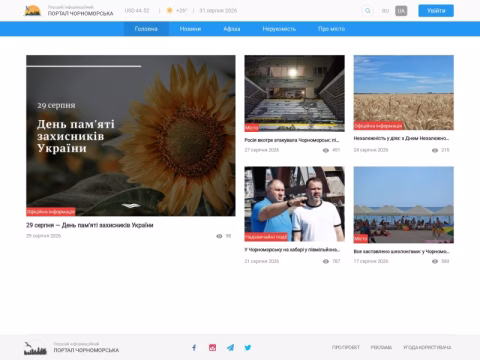Click the beach umbrellas thumbnail
This screenshot has height=360, width=480.
pos(404,205)
